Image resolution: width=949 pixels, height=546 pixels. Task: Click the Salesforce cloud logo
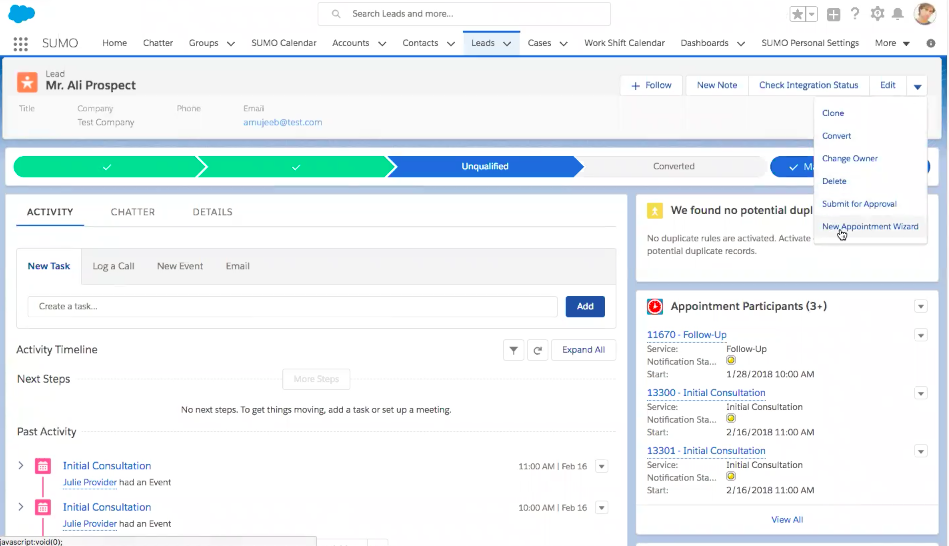coord(21,13)
